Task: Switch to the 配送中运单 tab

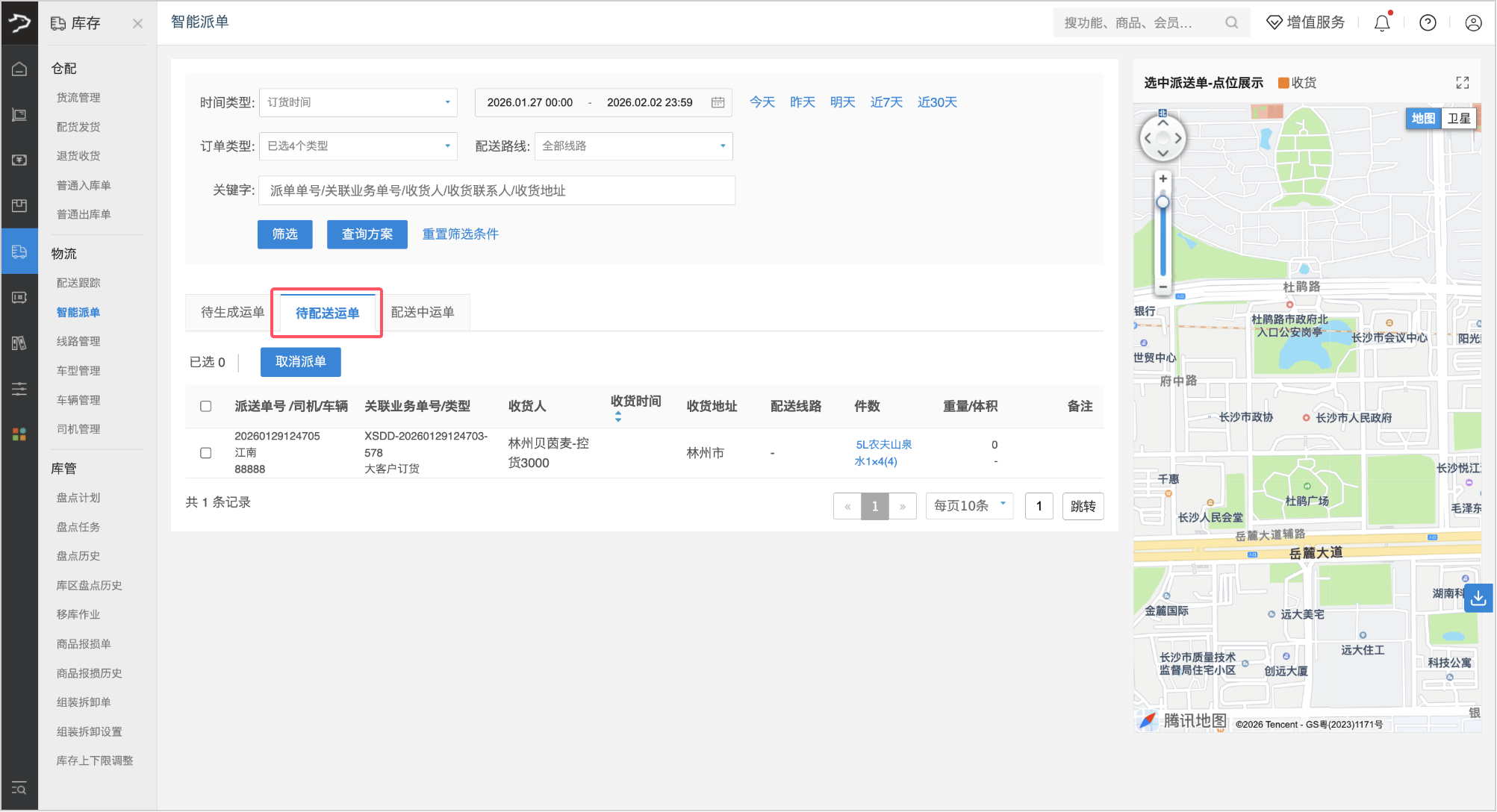Action: point(423,312)
